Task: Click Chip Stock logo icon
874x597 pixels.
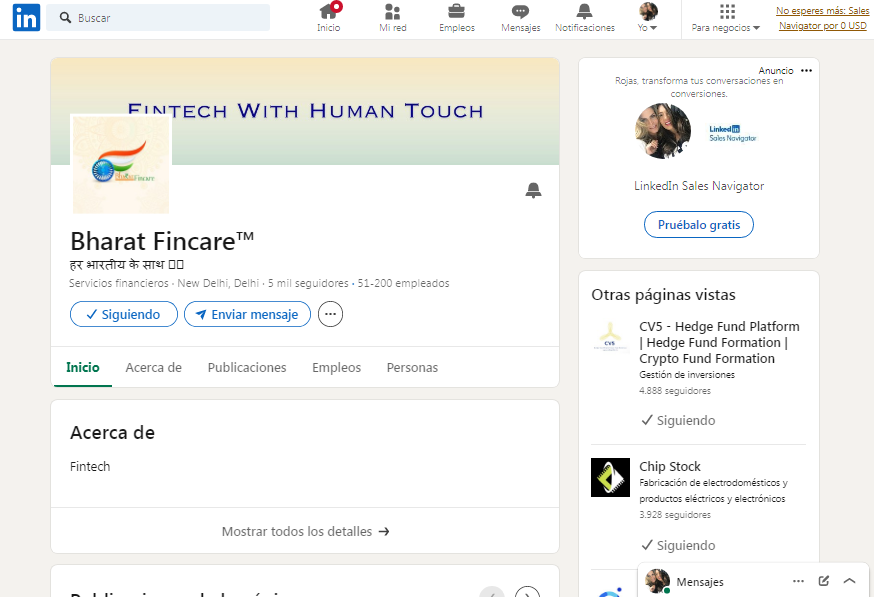Action: pyautogui.click(x=610, y=477)
